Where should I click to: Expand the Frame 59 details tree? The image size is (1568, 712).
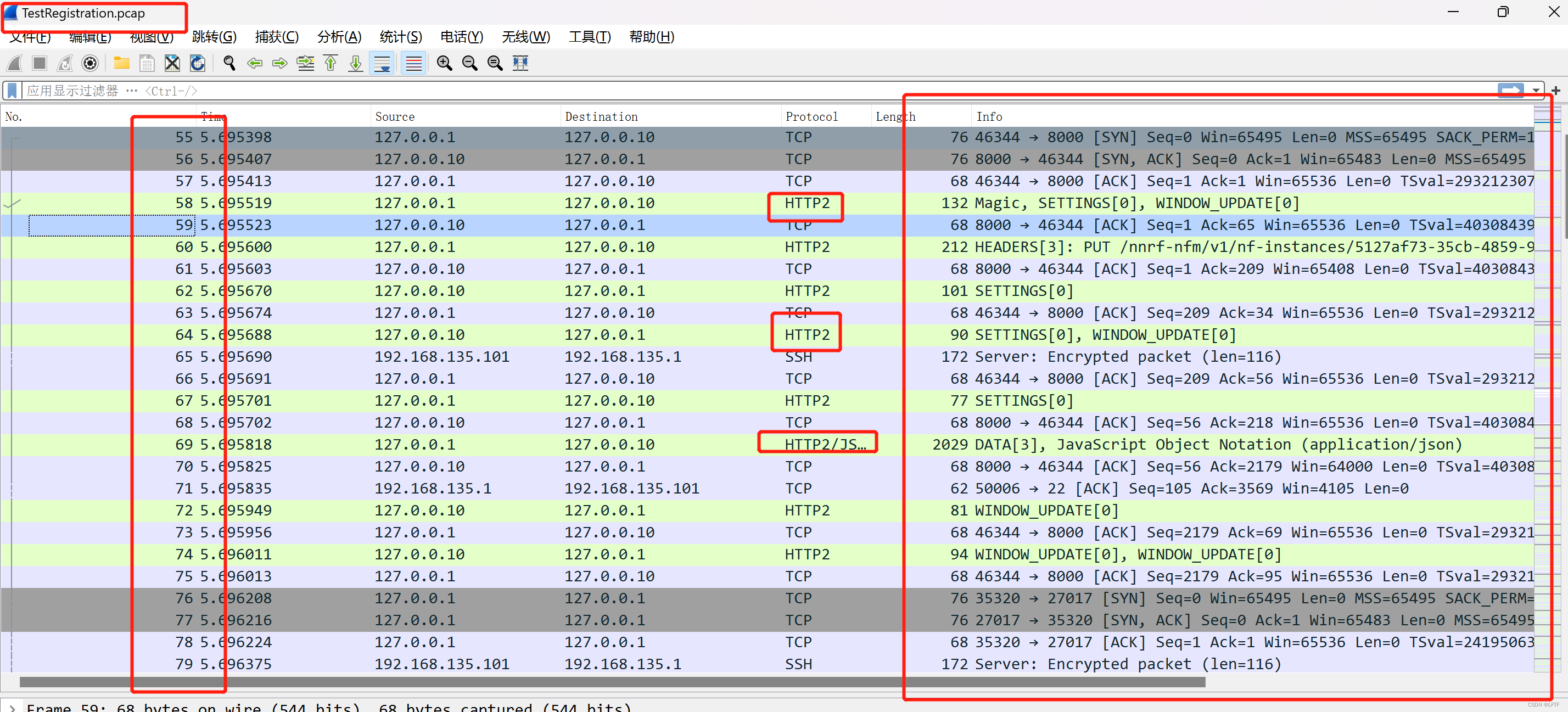click(x=12, y=707)
